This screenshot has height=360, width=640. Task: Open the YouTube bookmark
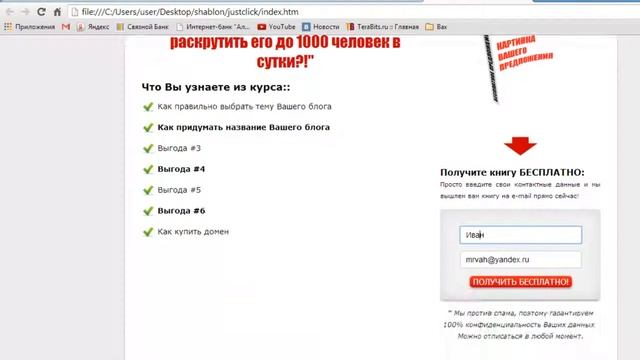(276, 27)
